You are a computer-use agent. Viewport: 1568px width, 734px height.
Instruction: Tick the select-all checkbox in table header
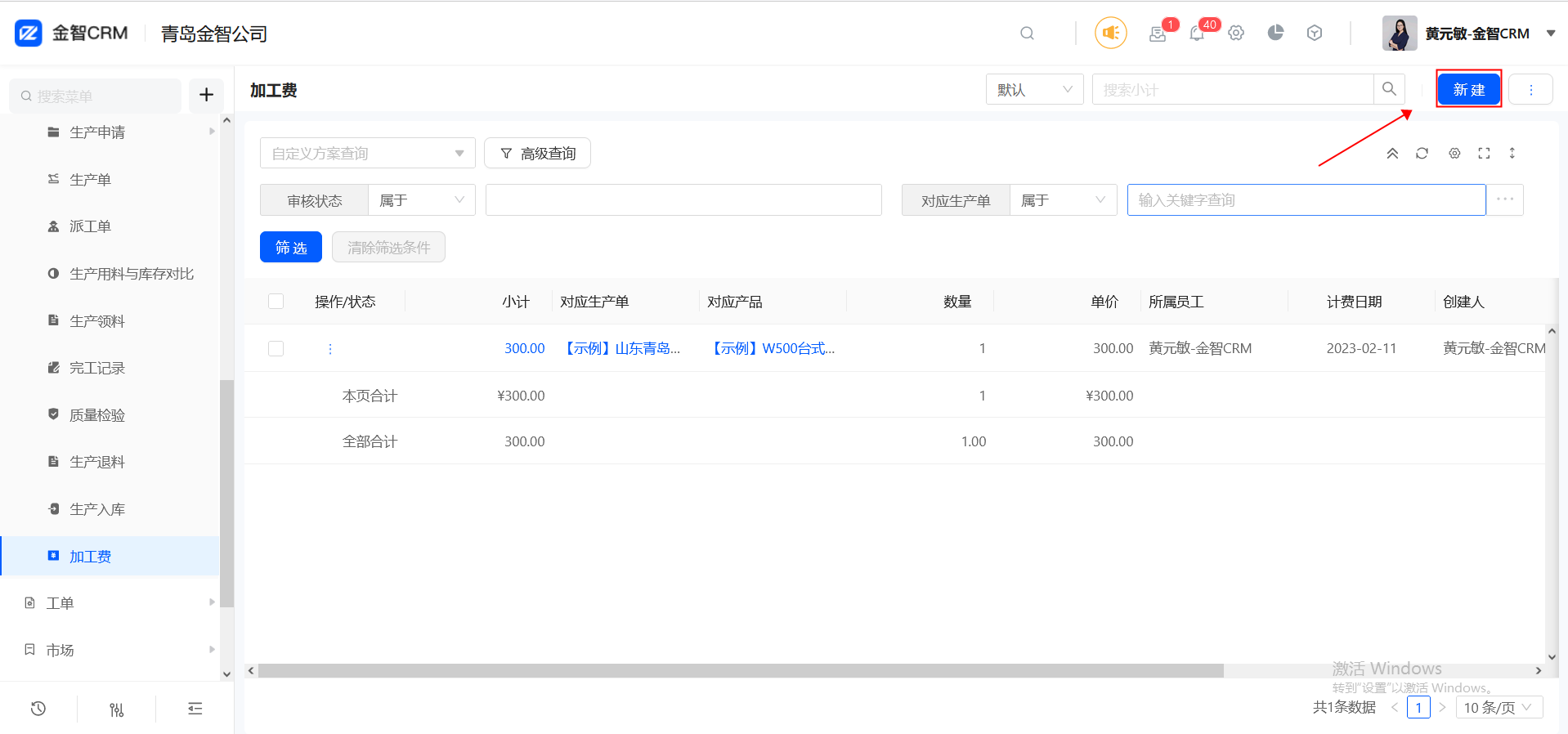(276, 302)
